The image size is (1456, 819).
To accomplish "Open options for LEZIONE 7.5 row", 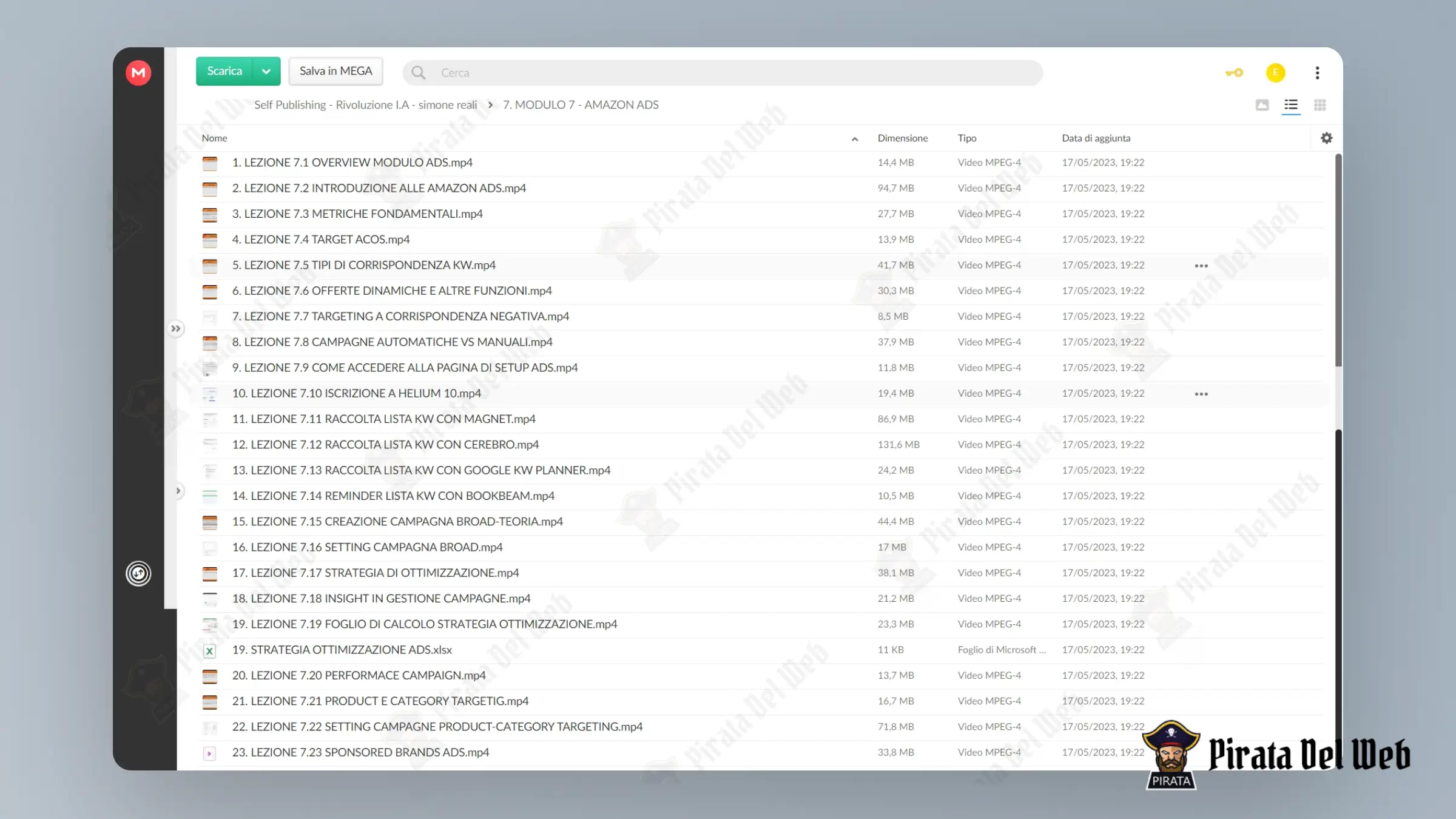I will [x=1201, y=266].
